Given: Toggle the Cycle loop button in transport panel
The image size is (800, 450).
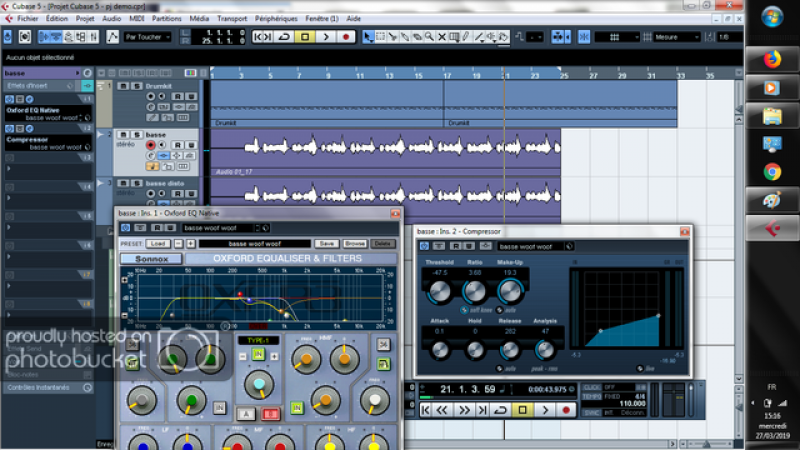Looking at the screenshot, I should (x=498, y=409).
